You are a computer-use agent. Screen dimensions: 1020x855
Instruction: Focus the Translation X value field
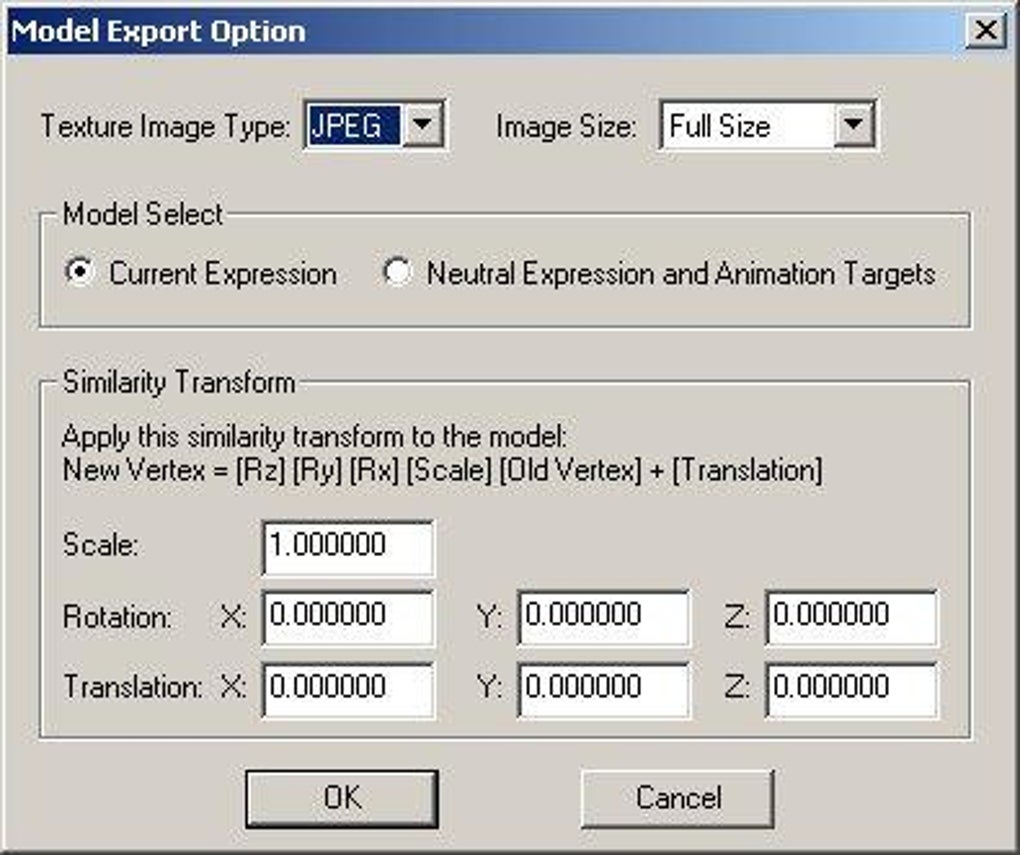pos(348,689)
